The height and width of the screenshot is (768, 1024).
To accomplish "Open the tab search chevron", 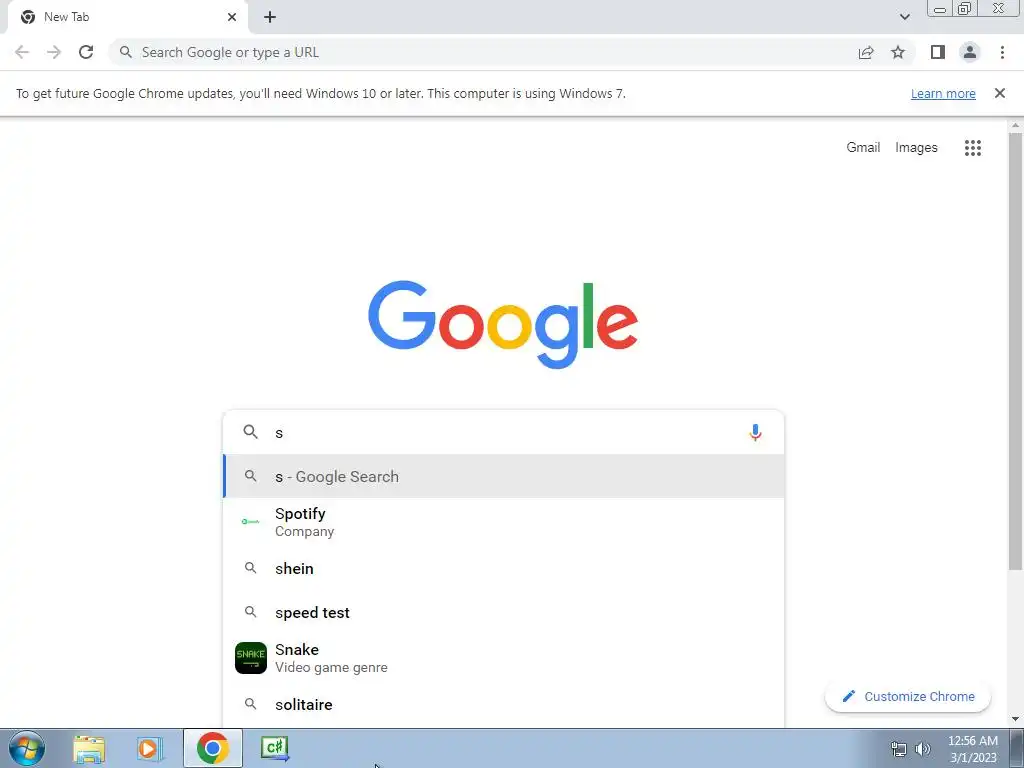I will tap(904, 17).
